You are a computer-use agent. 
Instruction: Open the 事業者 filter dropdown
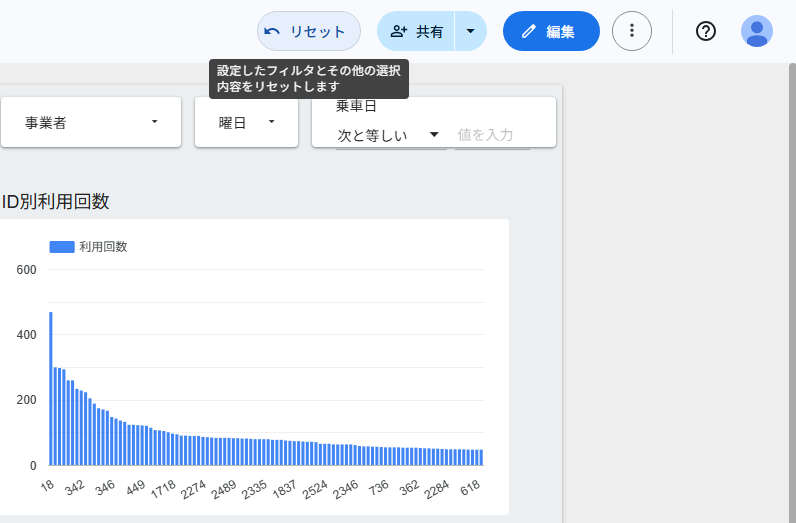tap(91, 122)
